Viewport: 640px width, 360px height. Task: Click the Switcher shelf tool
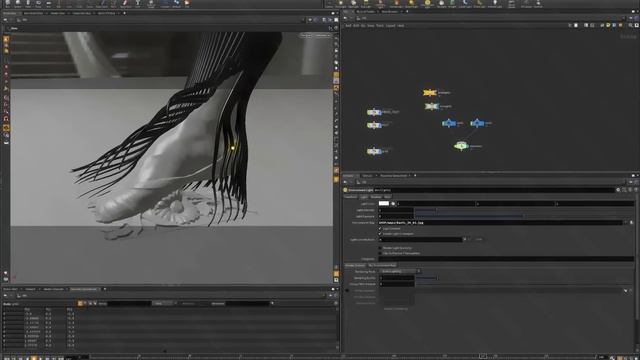tap(538, 4)
